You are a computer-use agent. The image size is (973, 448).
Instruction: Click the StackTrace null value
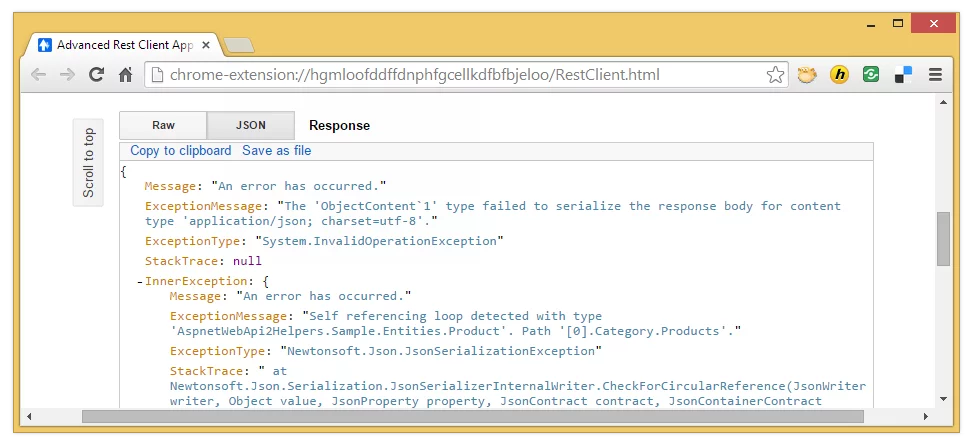(x=247, y=261)
